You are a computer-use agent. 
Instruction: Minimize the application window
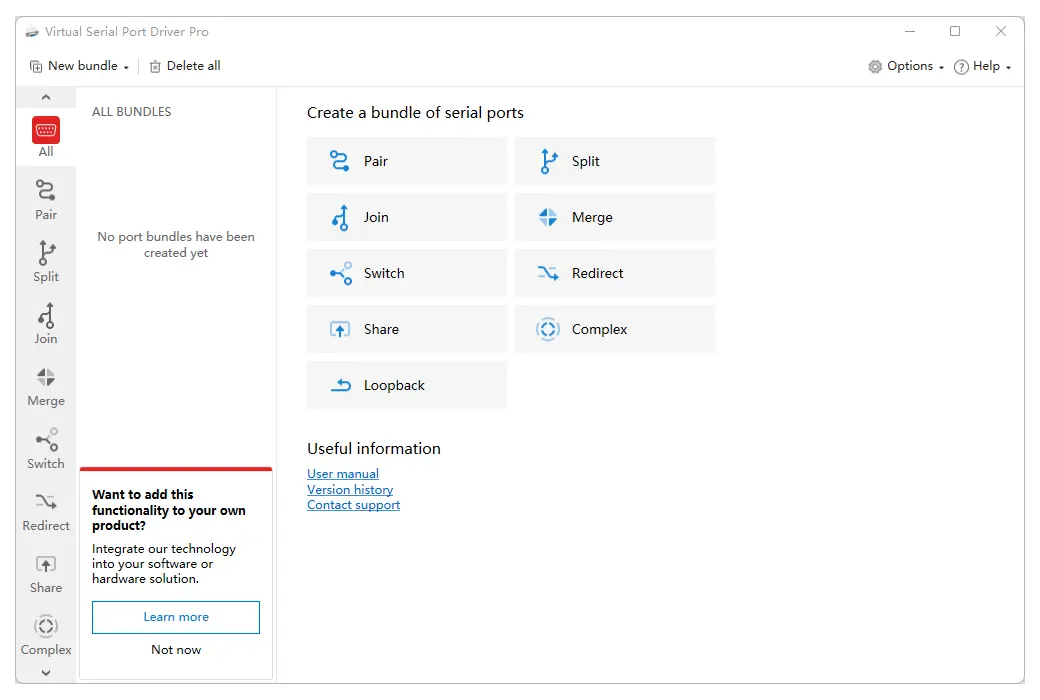[910, 31]
